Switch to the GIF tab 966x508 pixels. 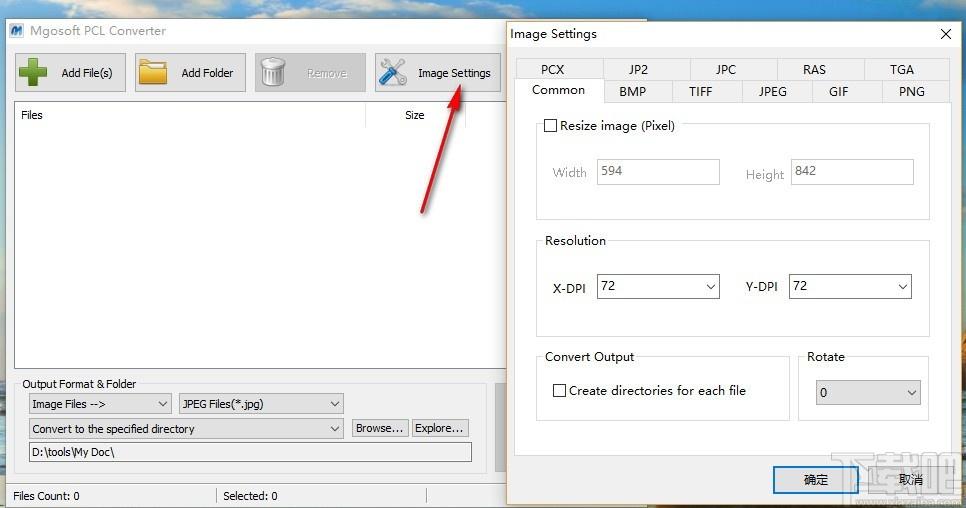coord(838,92)
